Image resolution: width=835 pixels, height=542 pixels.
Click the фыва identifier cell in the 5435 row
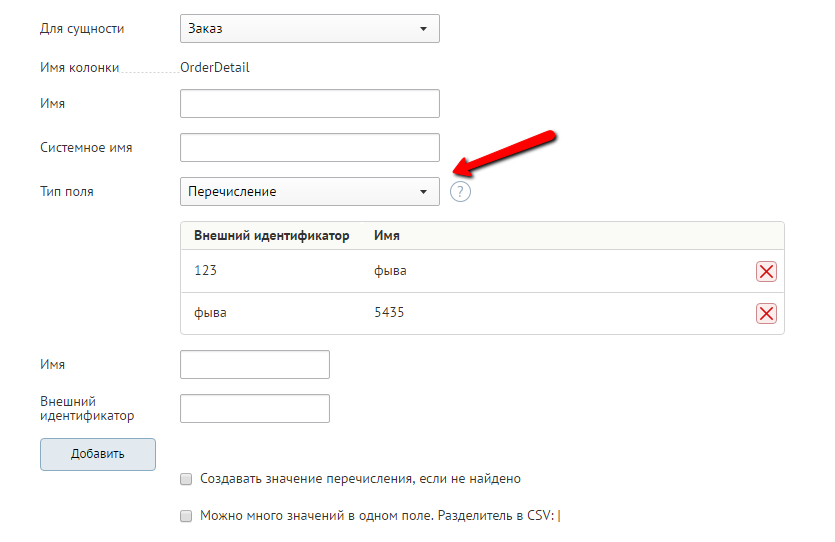210,313
